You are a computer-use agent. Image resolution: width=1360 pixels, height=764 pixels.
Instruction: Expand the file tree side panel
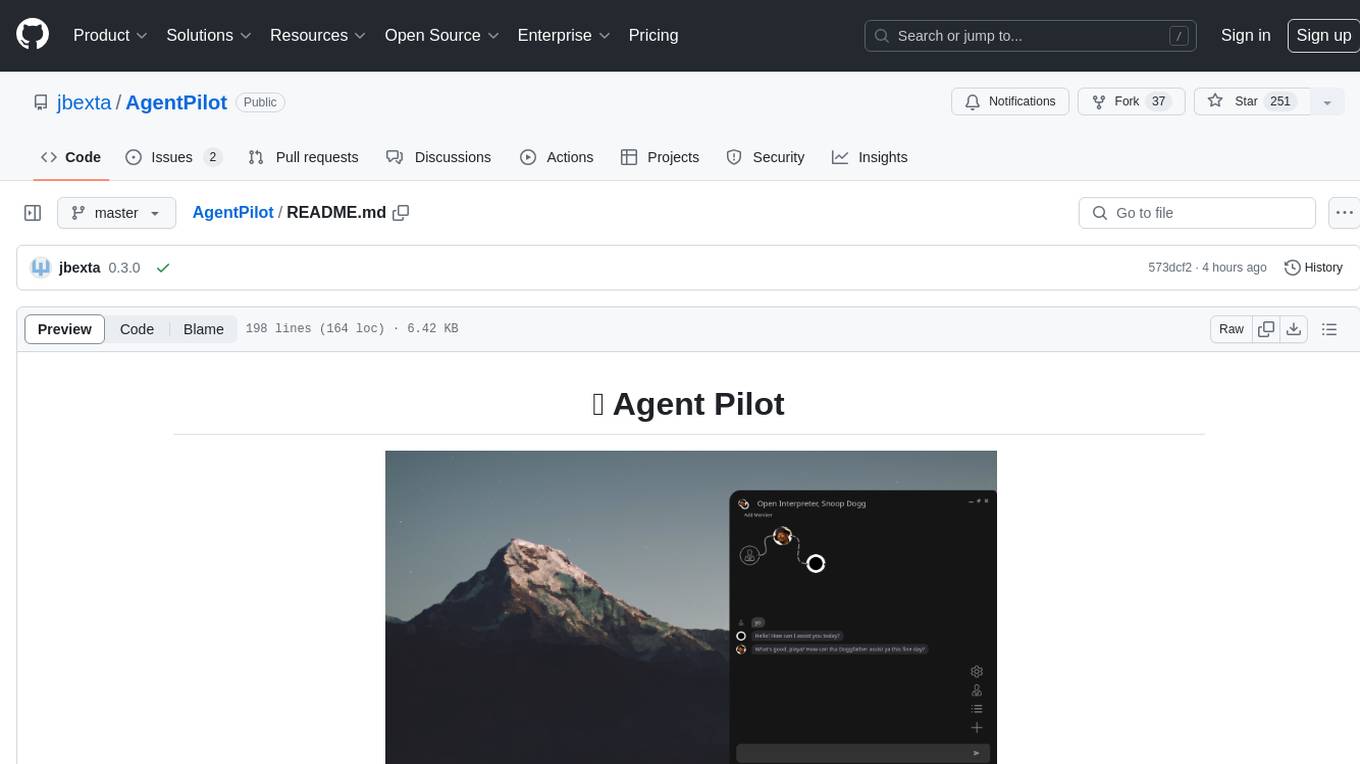(33, 213)
